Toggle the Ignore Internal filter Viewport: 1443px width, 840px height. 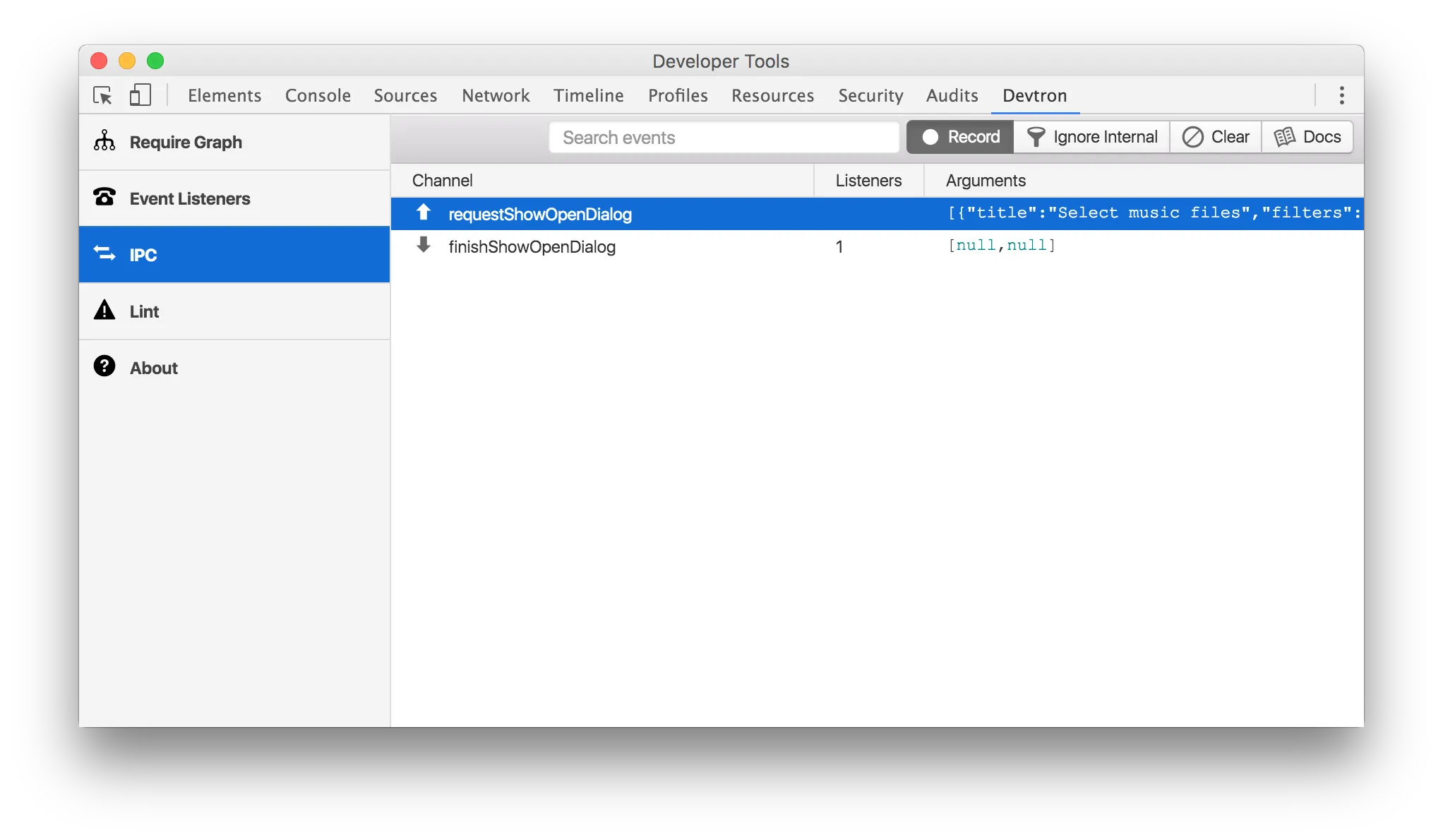pyautogui.click(x=1091, y=137)
